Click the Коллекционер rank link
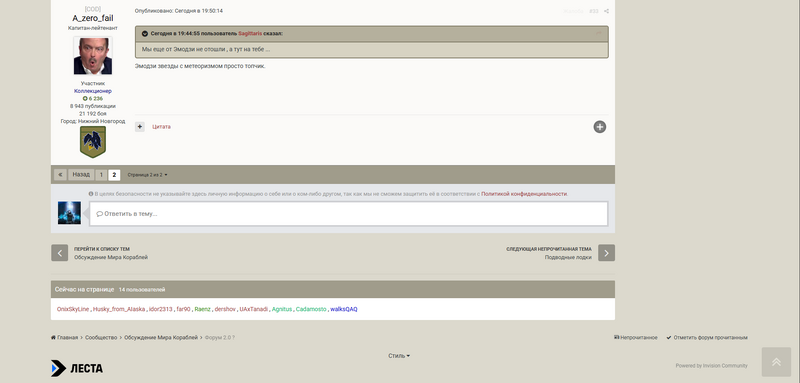Image resolution: width=800 pixels, height=383 pixels. coord(93,91)
